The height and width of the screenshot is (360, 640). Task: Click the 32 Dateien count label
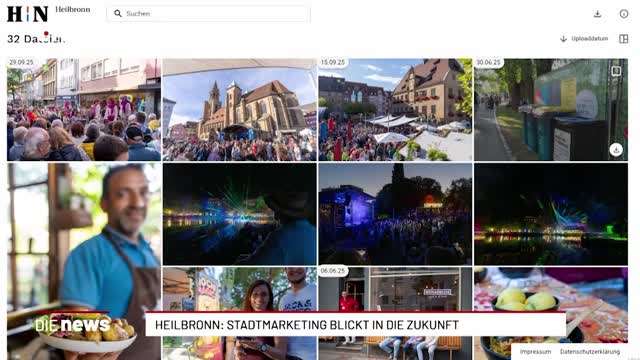[36, 39]
